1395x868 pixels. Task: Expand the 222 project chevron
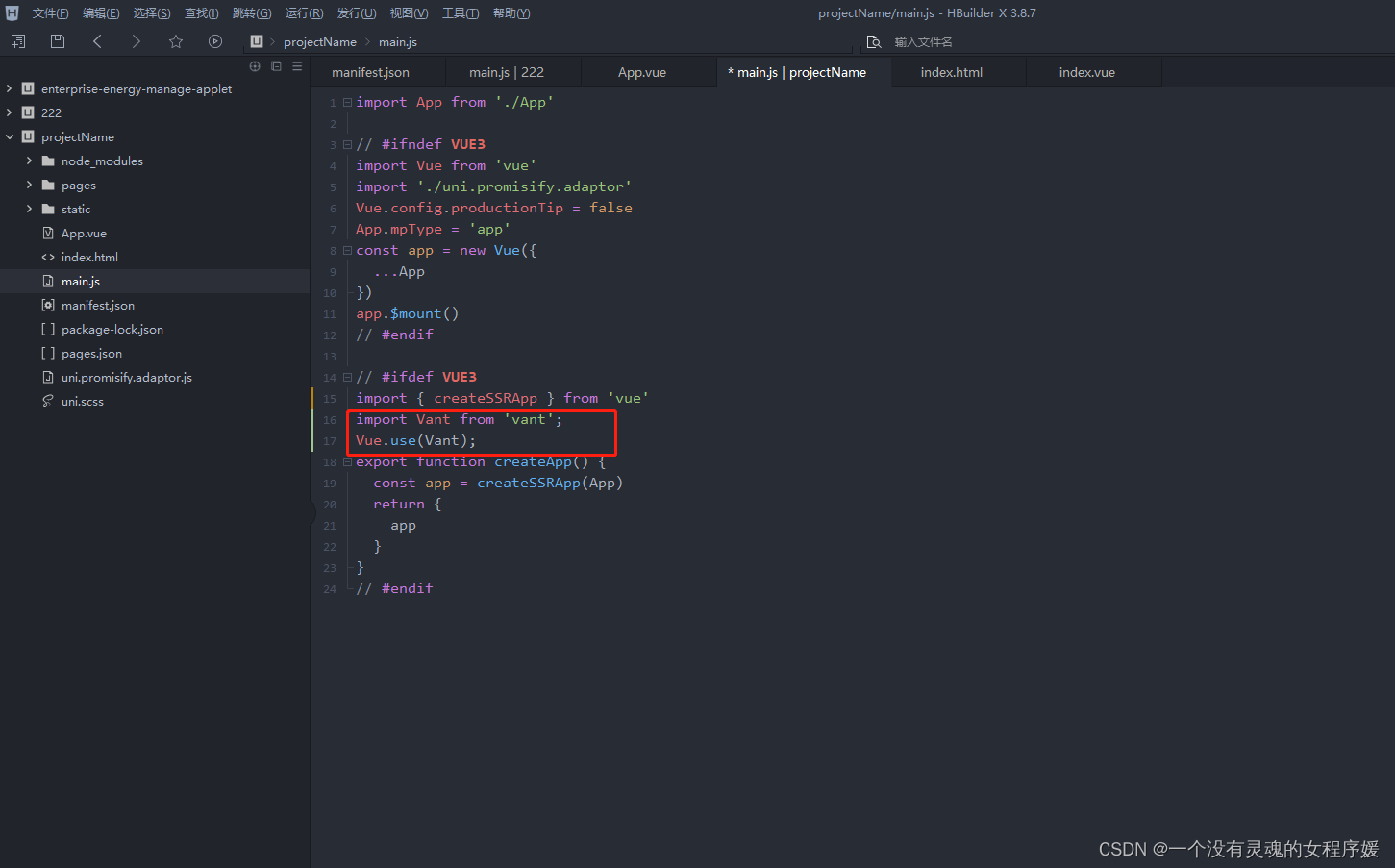click(x=10, y=112)
